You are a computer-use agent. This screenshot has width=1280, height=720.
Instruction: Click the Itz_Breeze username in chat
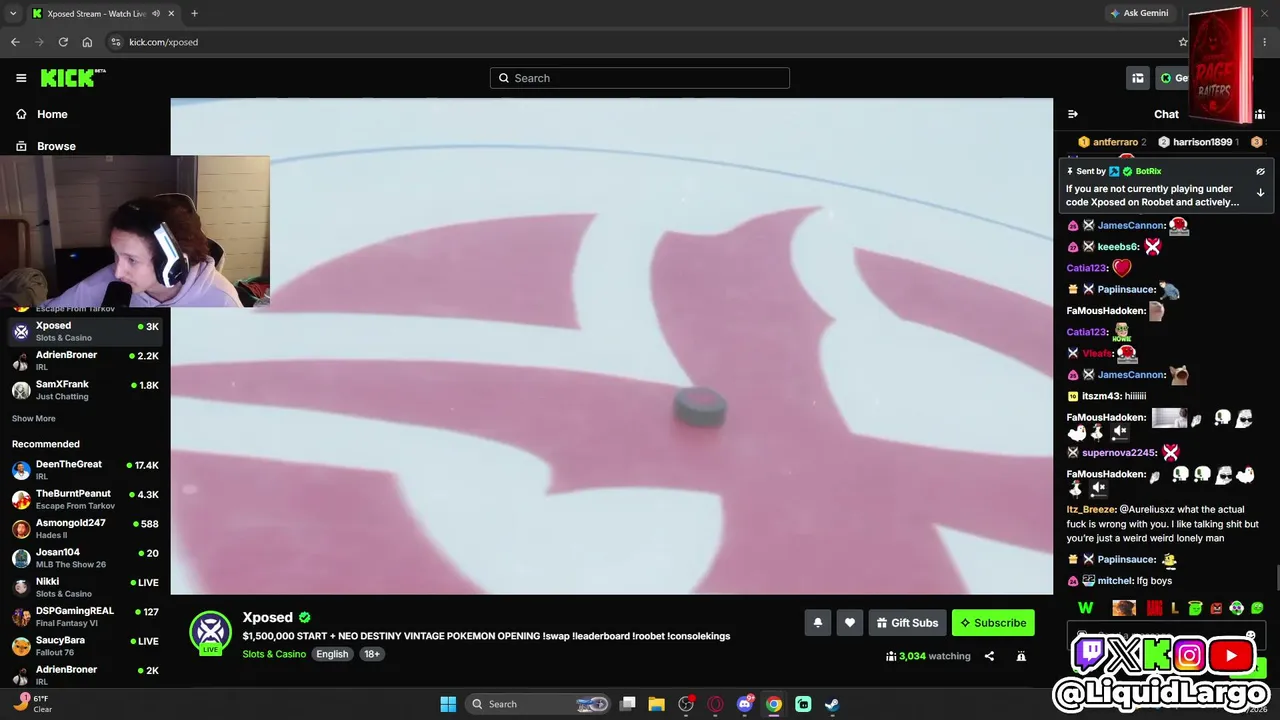click(x=1091, y=509)
